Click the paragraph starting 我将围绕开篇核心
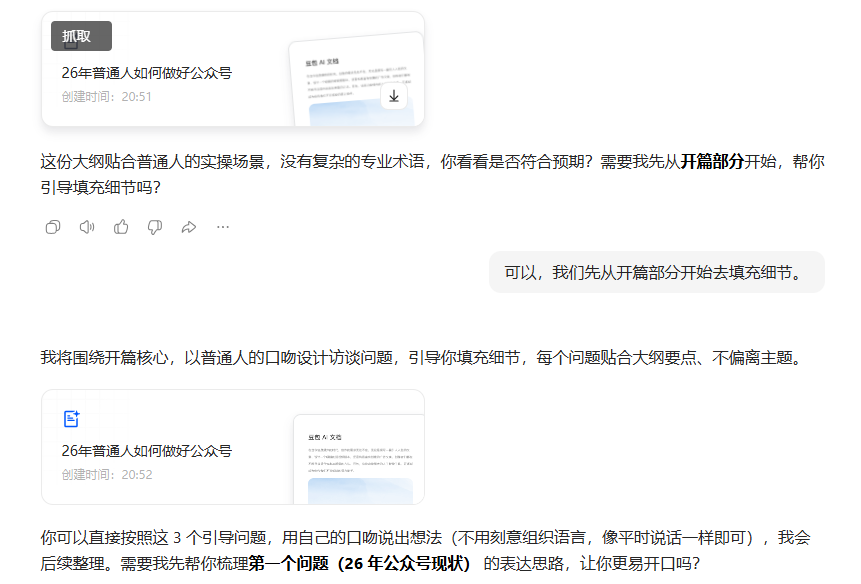The width and height of the screenshot is (861, 584). coord(420,358)
